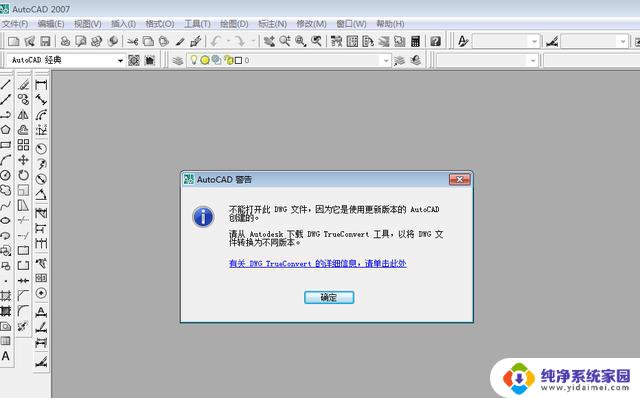Select the Aligned Dimension tool
640x398 pixels.
coord(41,100)
